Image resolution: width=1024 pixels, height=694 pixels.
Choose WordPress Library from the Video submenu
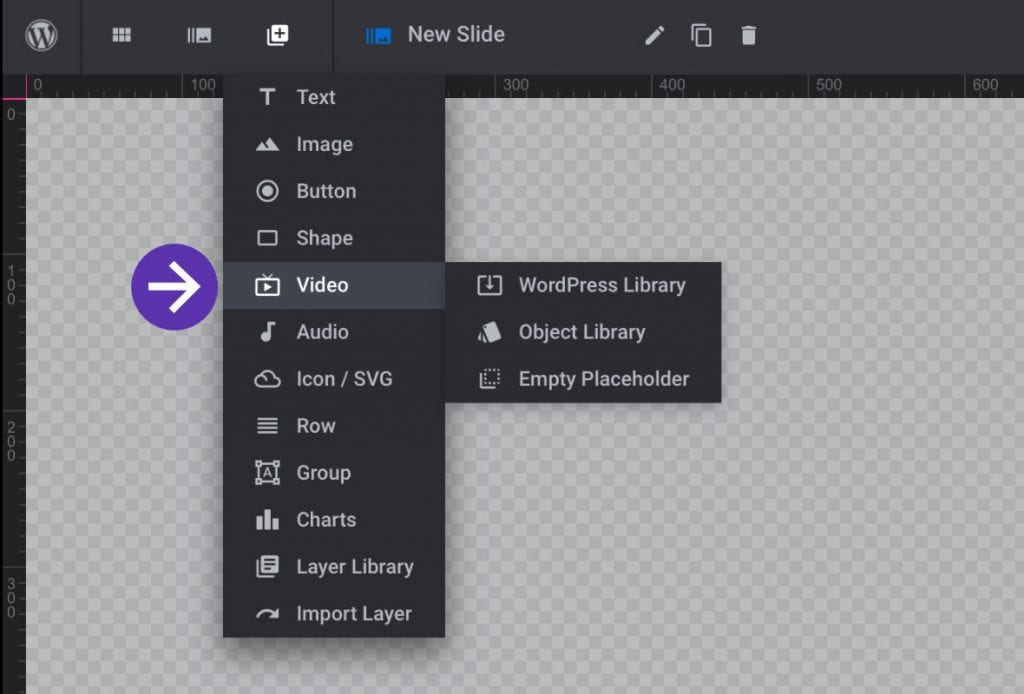[x=601, y=285]
